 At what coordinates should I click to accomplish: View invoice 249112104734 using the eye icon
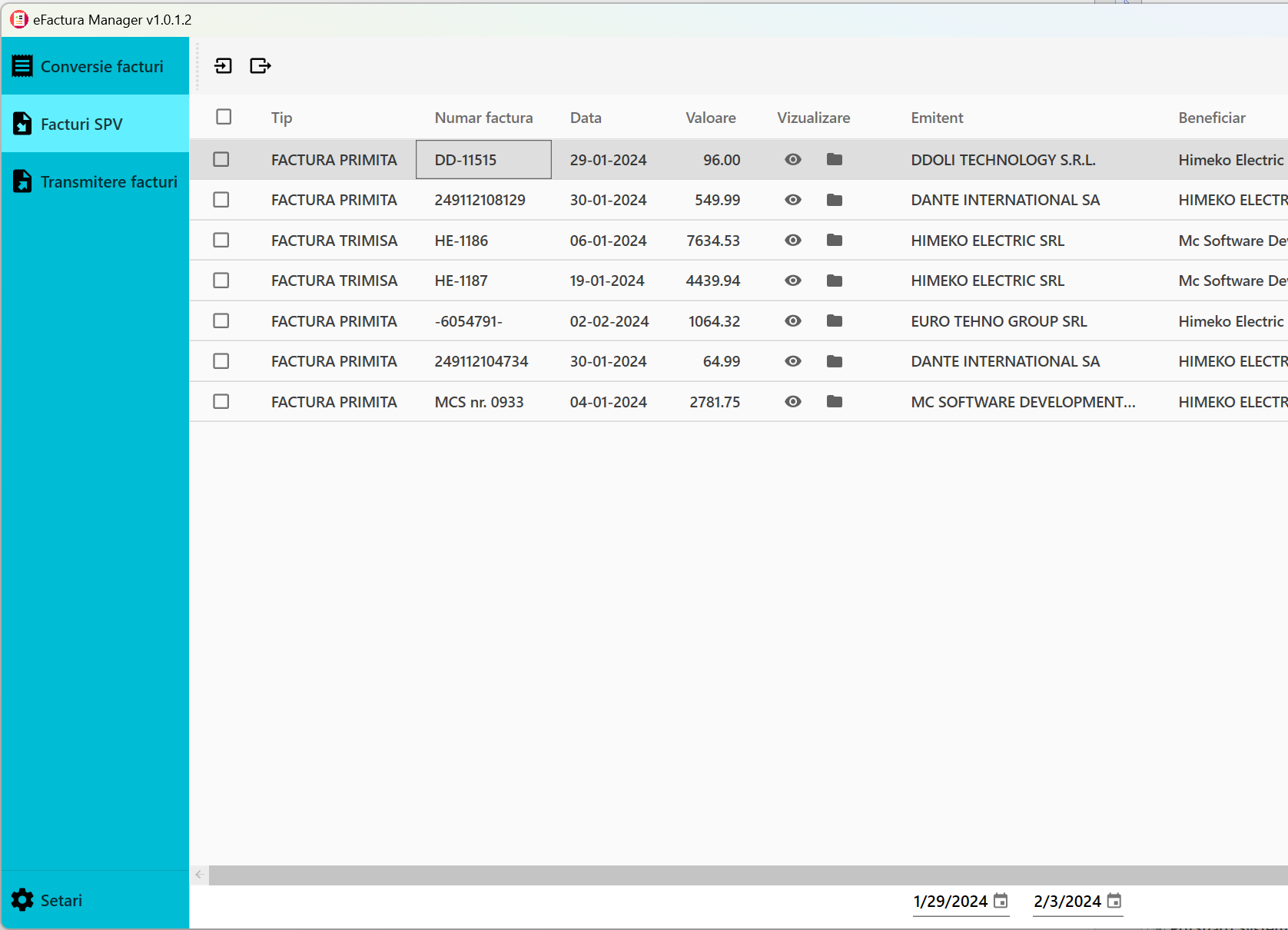pyautogui.click(x=793, y=361)
